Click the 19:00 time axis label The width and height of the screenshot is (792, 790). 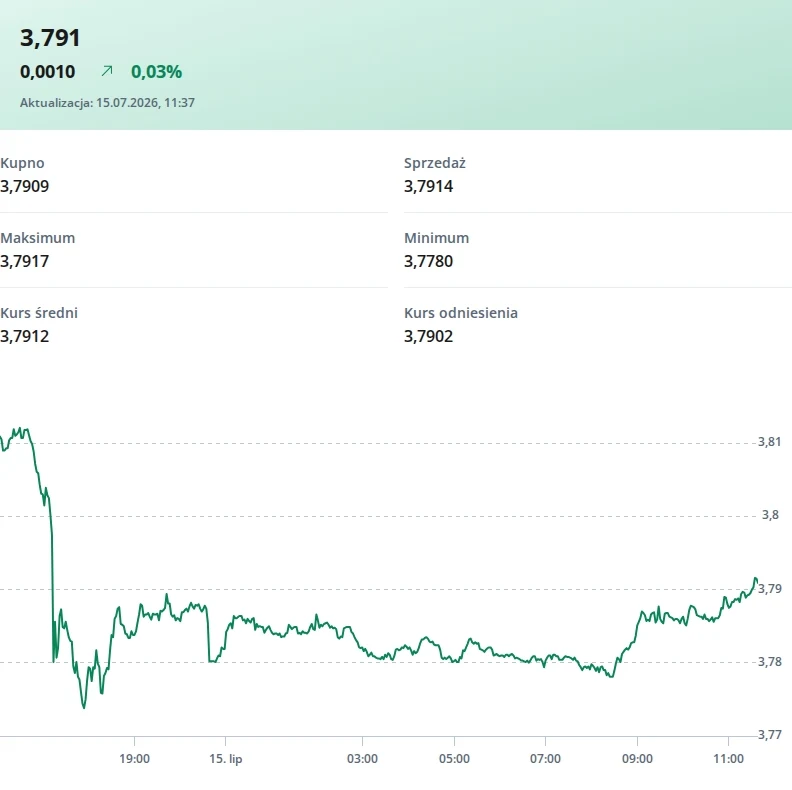pyautogui.click(x=134, y=759)
